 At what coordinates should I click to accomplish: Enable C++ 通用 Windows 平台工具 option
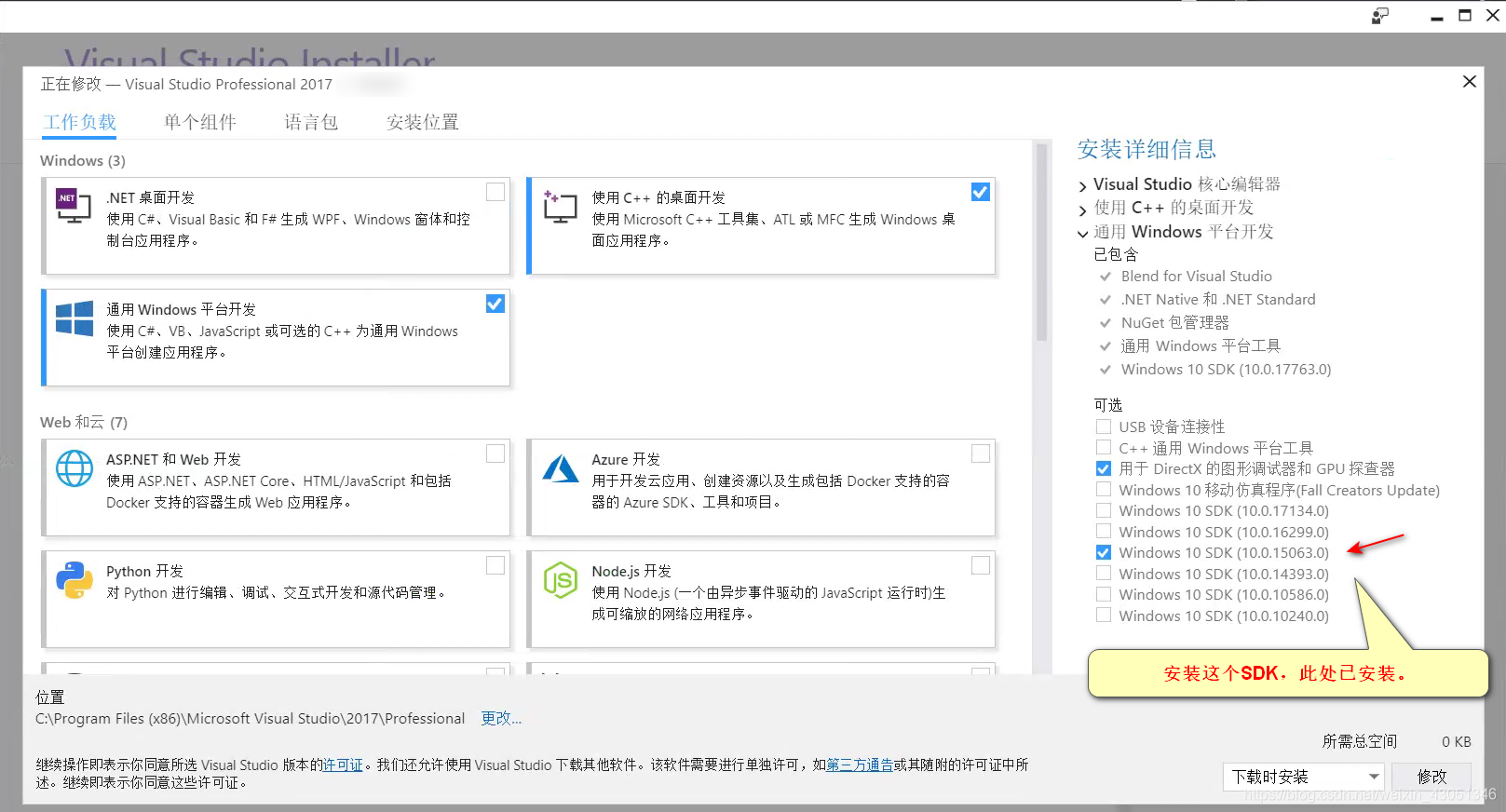tap(1104, 448)
